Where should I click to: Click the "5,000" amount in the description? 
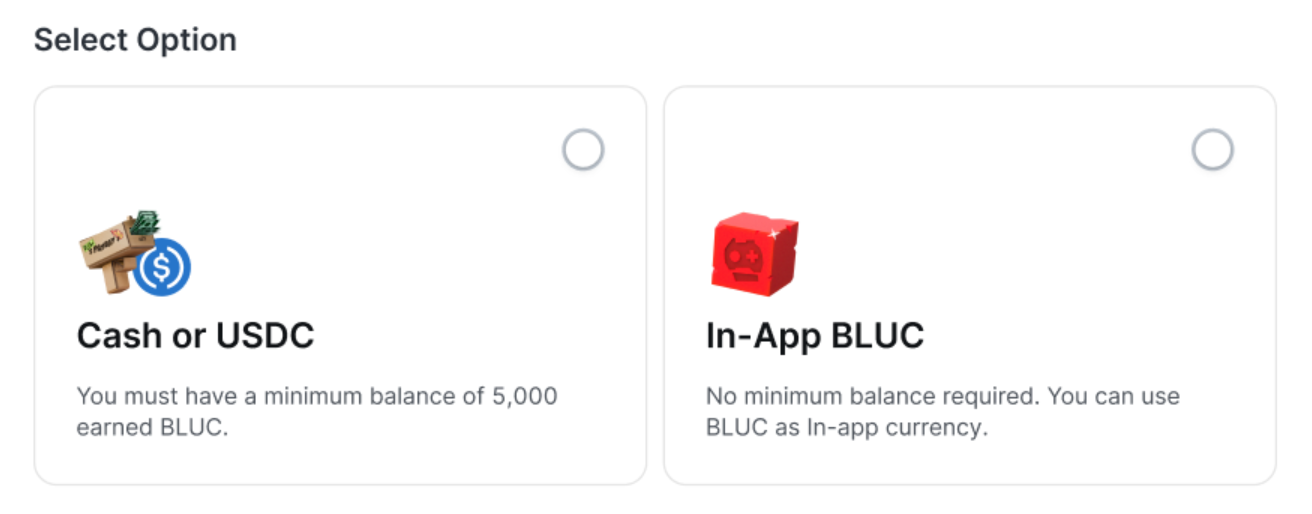click(524, 396)
